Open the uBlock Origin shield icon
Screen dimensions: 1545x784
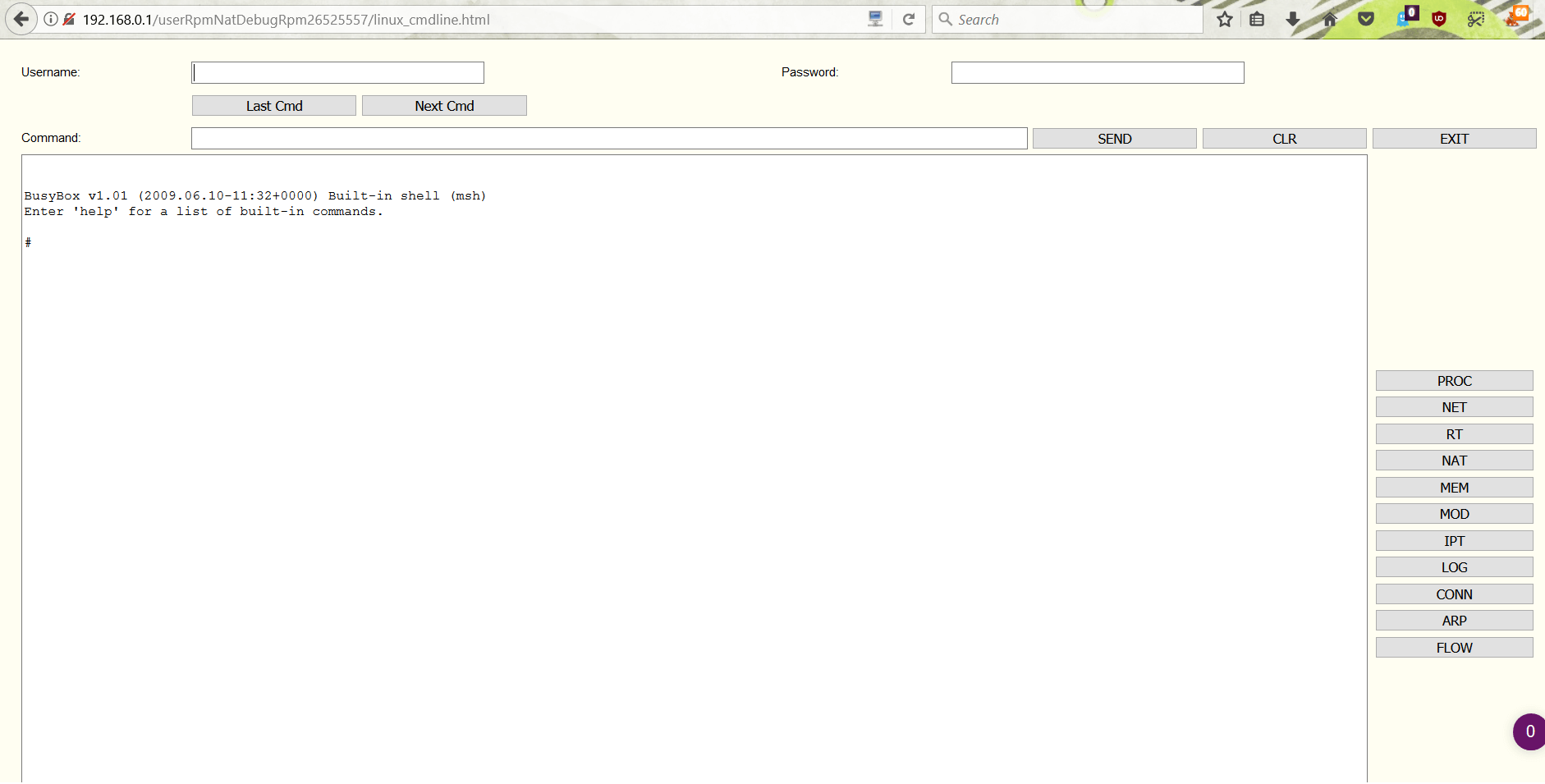[x=1439, y=19]
